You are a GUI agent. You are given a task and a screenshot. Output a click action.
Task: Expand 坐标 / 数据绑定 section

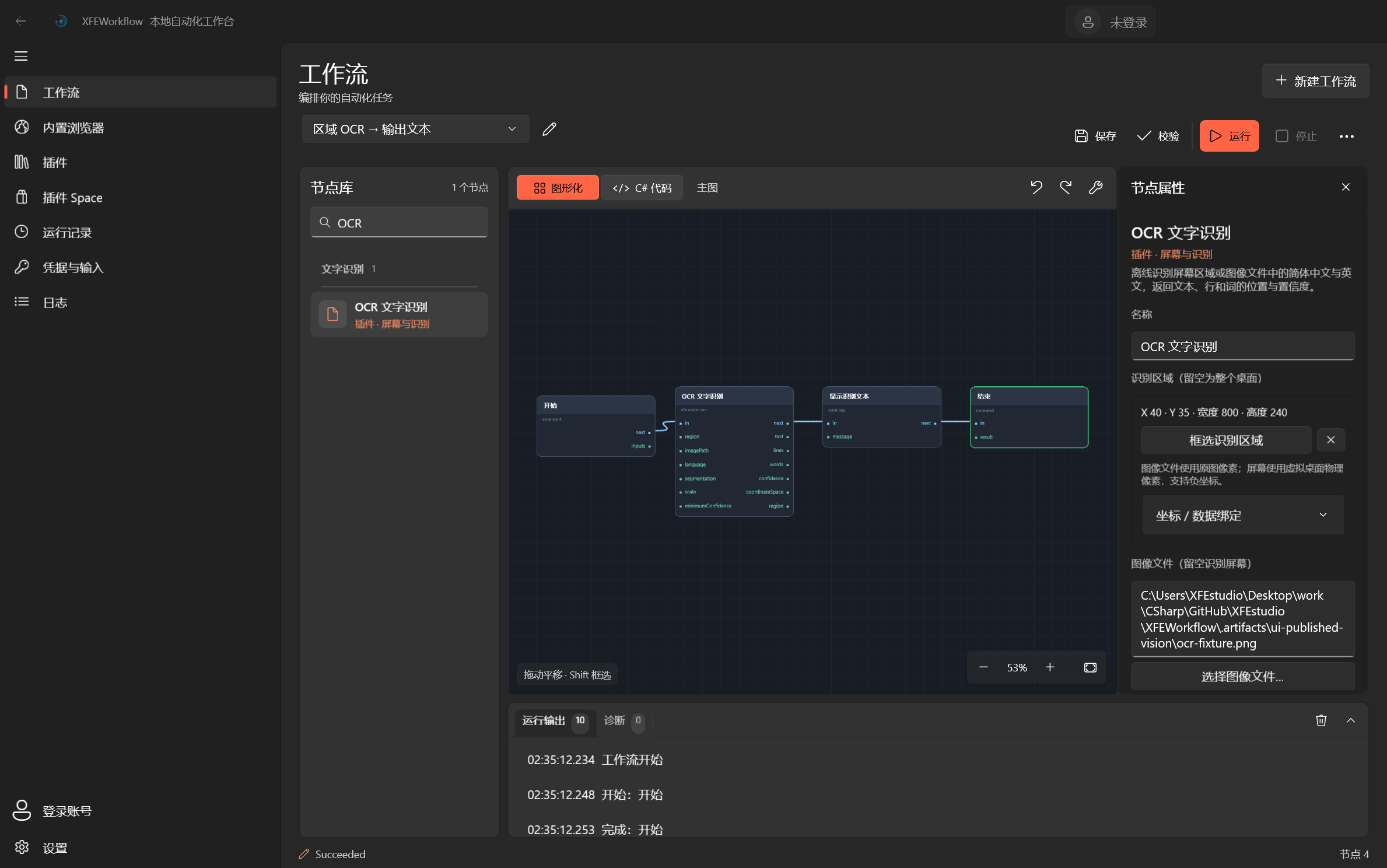(x=1243, y=515)
